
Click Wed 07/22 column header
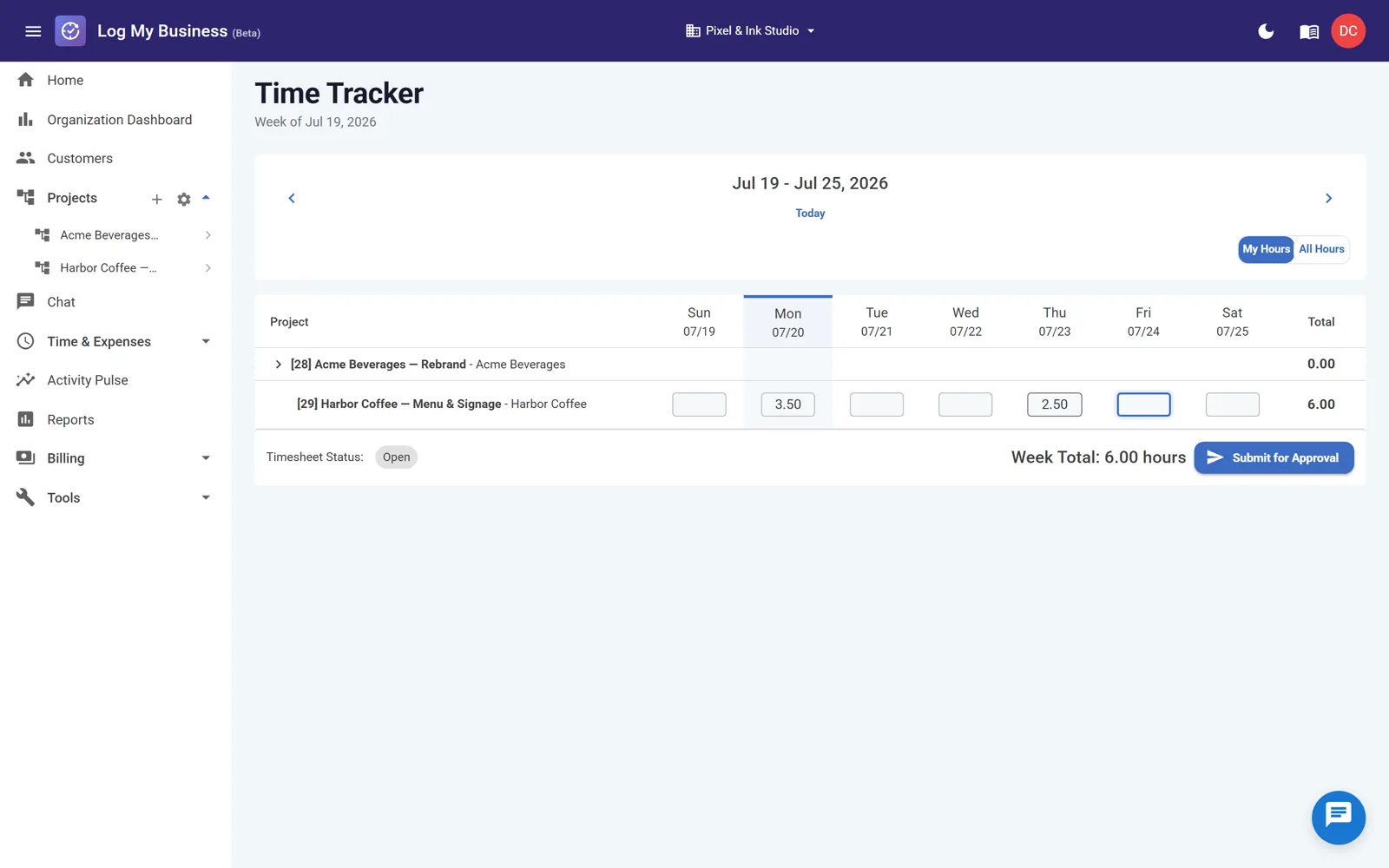click(x=965, y=322)
